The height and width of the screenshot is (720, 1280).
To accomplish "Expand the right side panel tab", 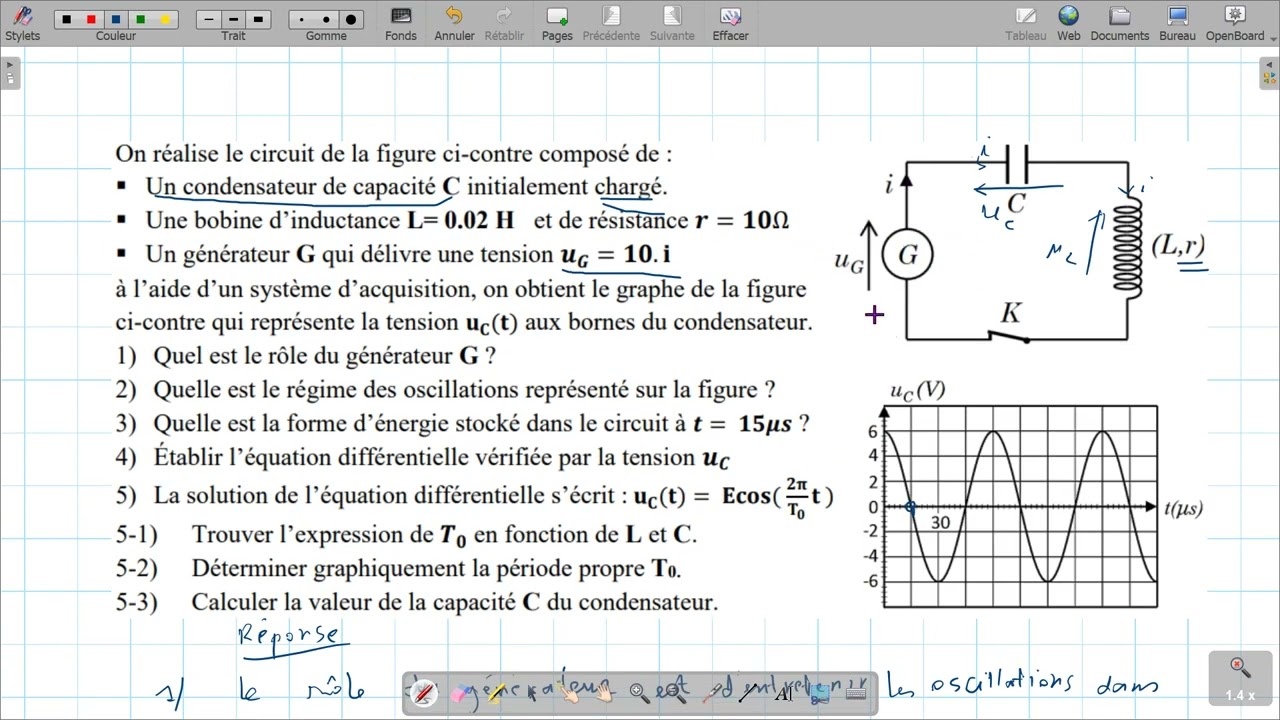I will pyautogui.click(x=1269, y=72).
